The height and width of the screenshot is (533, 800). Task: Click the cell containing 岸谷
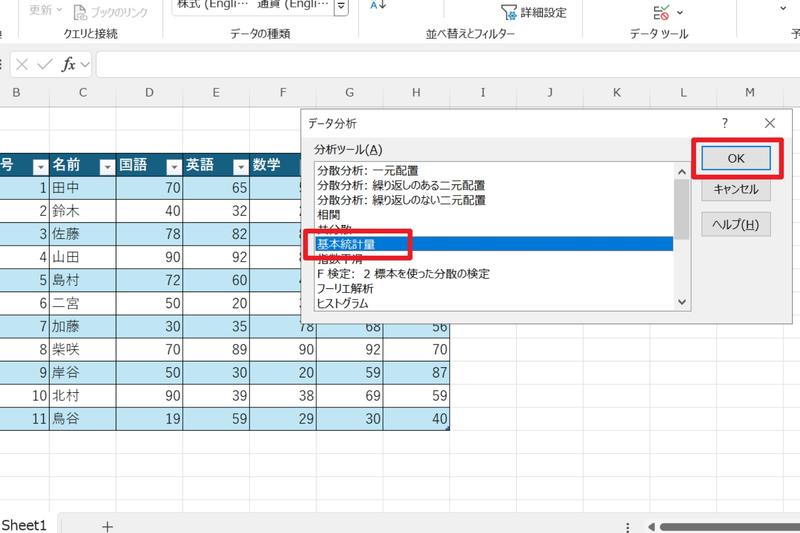[x=83, y=372]
